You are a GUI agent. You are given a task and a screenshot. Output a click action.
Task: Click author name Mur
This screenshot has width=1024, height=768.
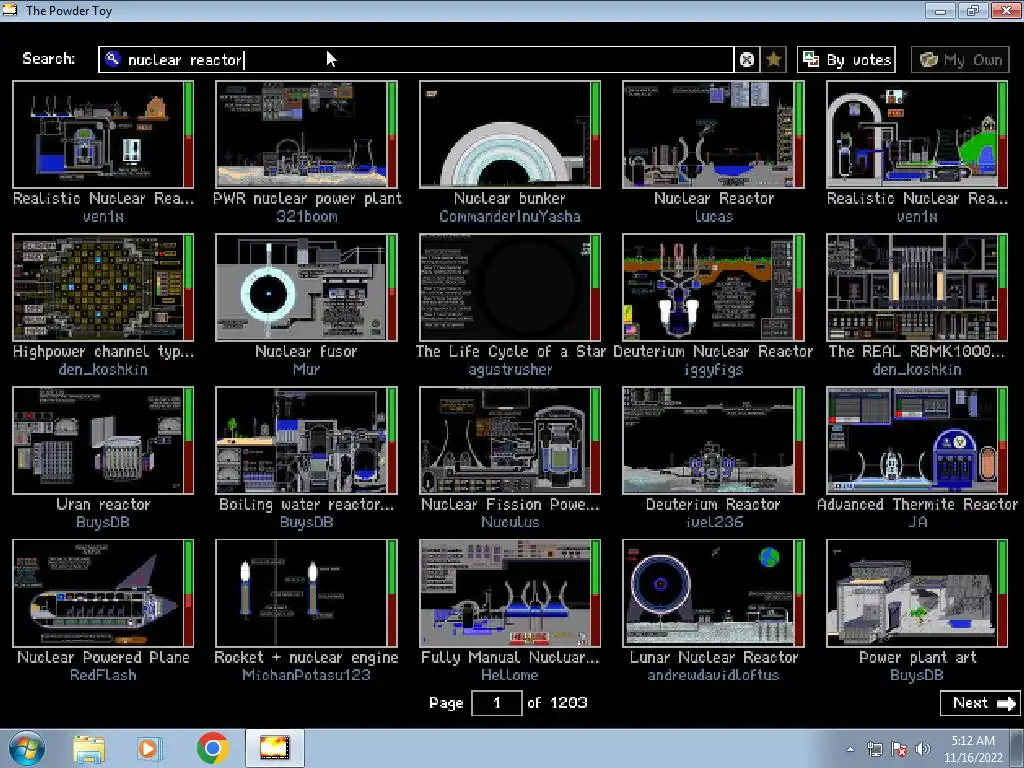click(x=306, y=370)
